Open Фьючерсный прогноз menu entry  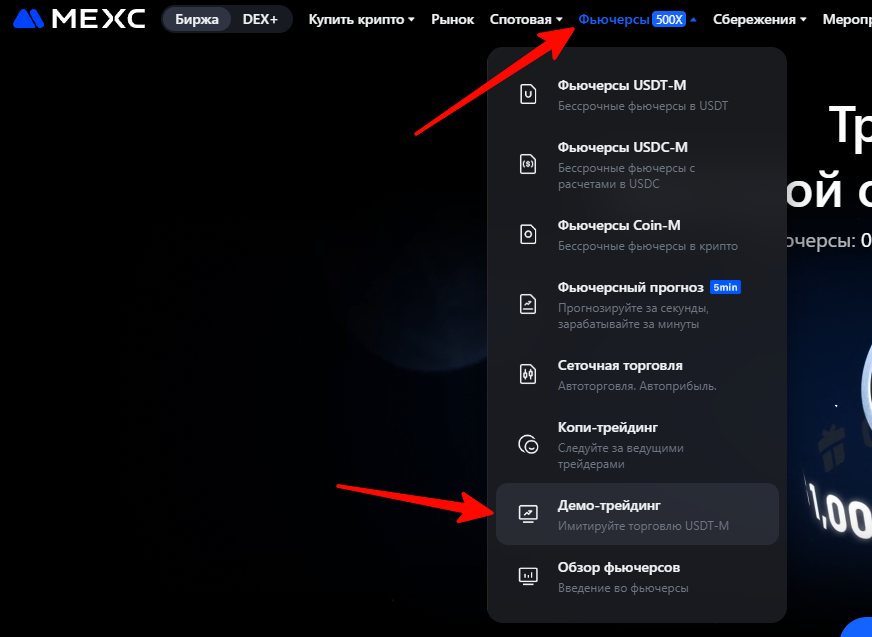click(x=637, y=305)
